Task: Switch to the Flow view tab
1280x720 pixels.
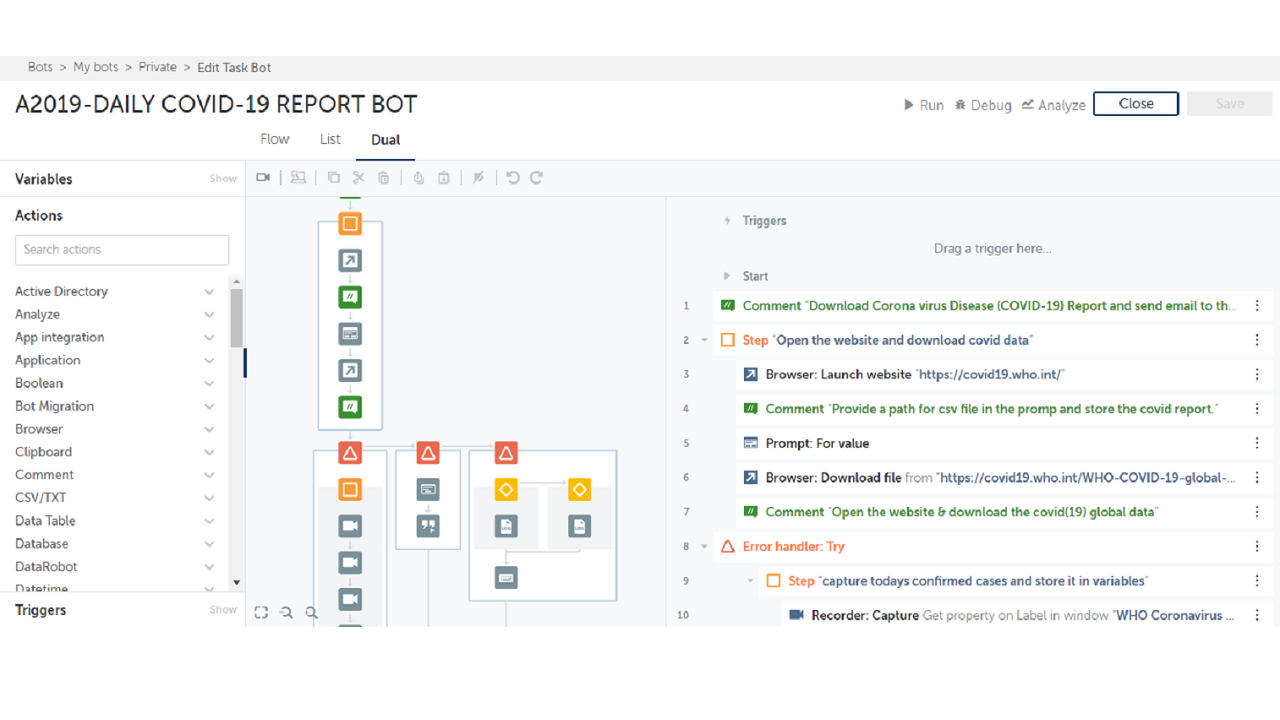Action: point(274,139)
